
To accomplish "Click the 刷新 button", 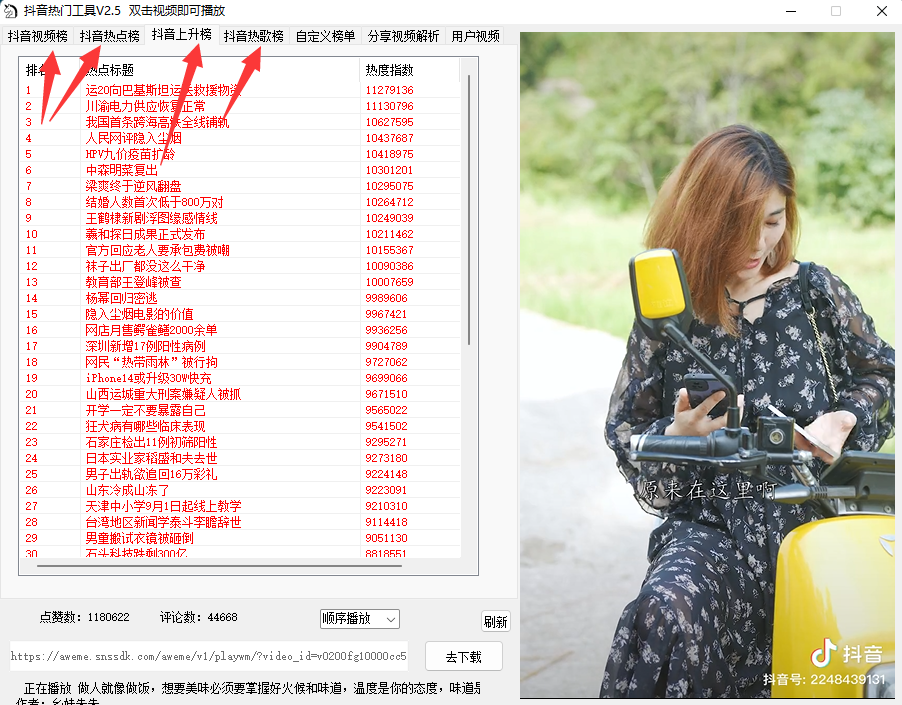I will click(x=495, y=621).
